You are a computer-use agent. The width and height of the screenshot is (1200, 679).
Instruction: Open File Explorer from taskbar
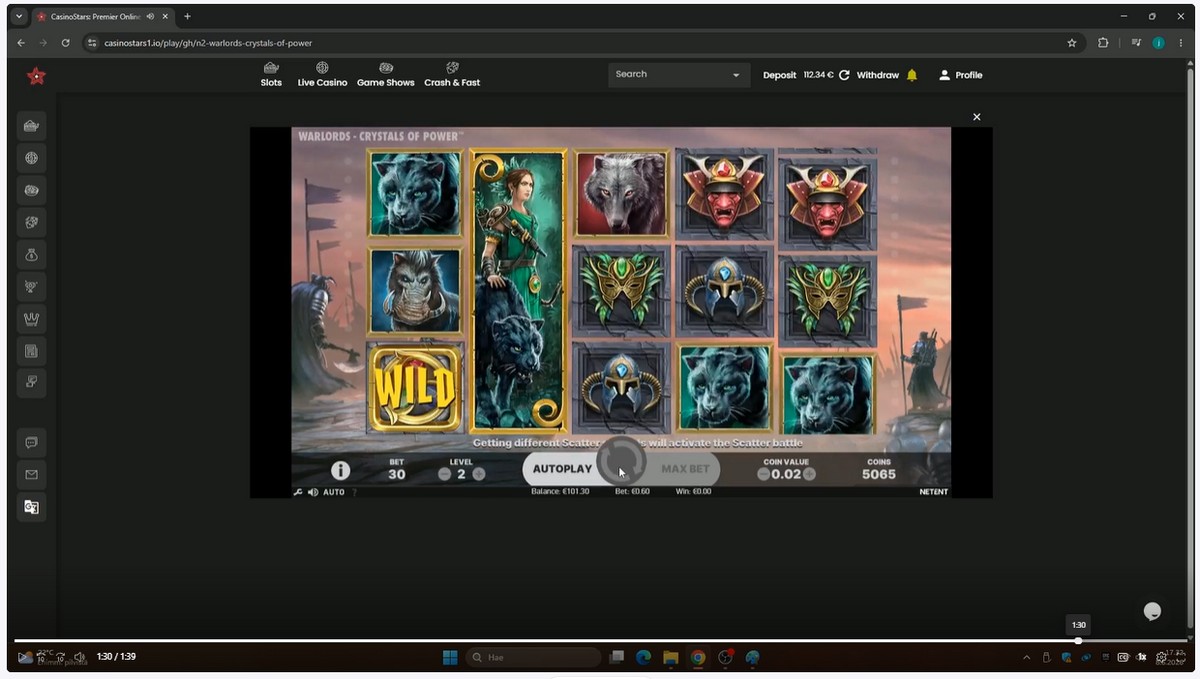[670, 657]
